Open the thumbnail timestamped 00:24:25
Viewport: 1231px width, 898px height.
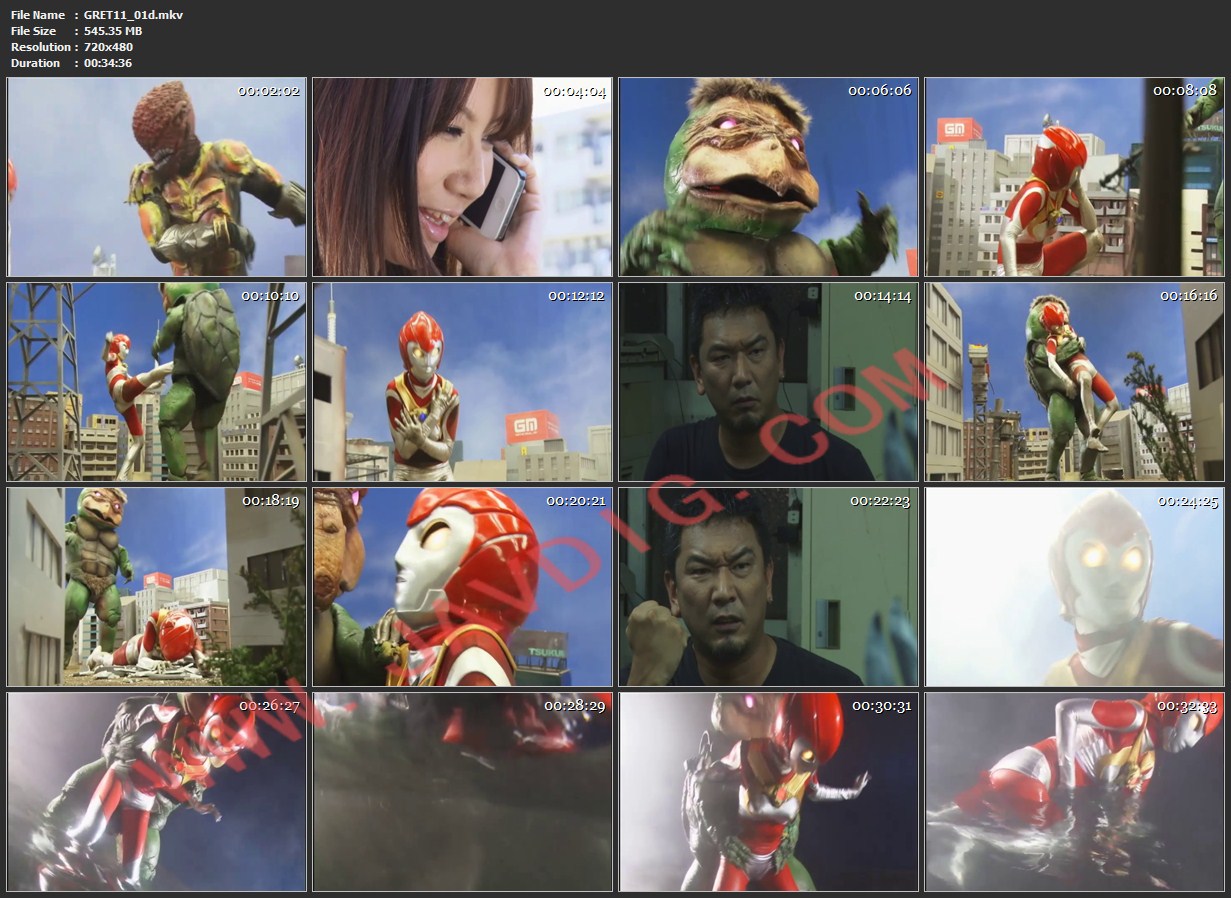click(x=1074, y=587)
